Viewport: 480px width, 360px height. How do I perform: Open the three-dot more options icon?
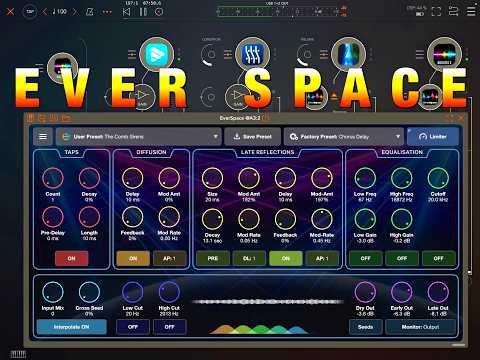(x=107, y=12)
